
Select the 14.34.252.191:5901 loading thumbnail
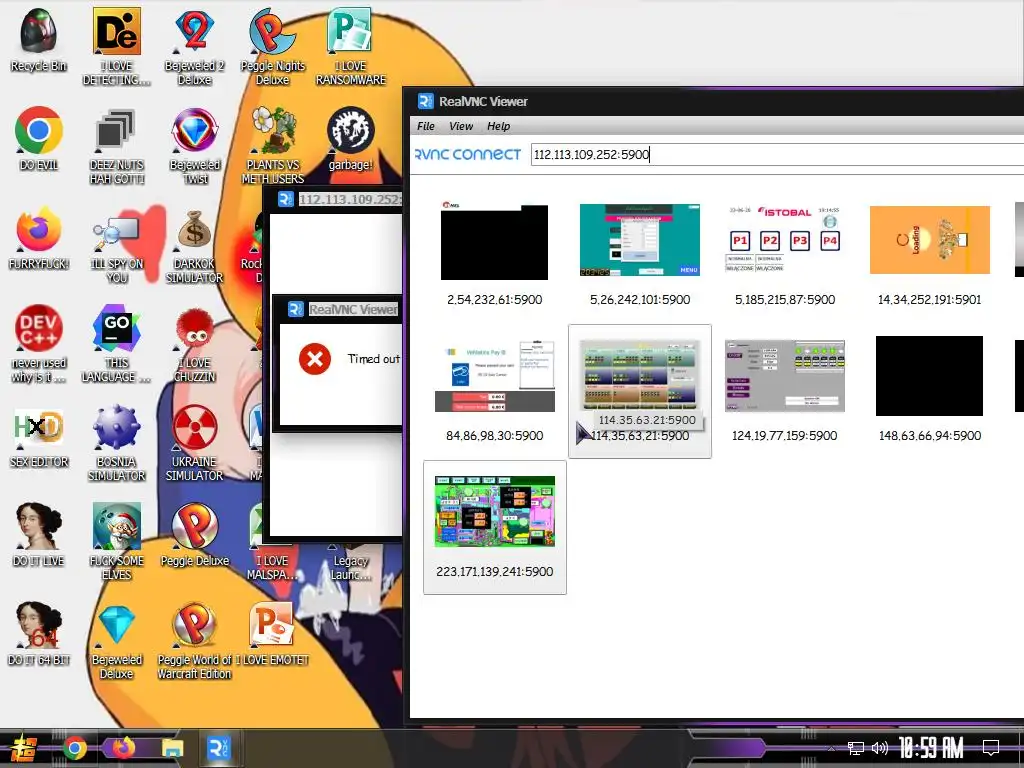tap(929, 240)
